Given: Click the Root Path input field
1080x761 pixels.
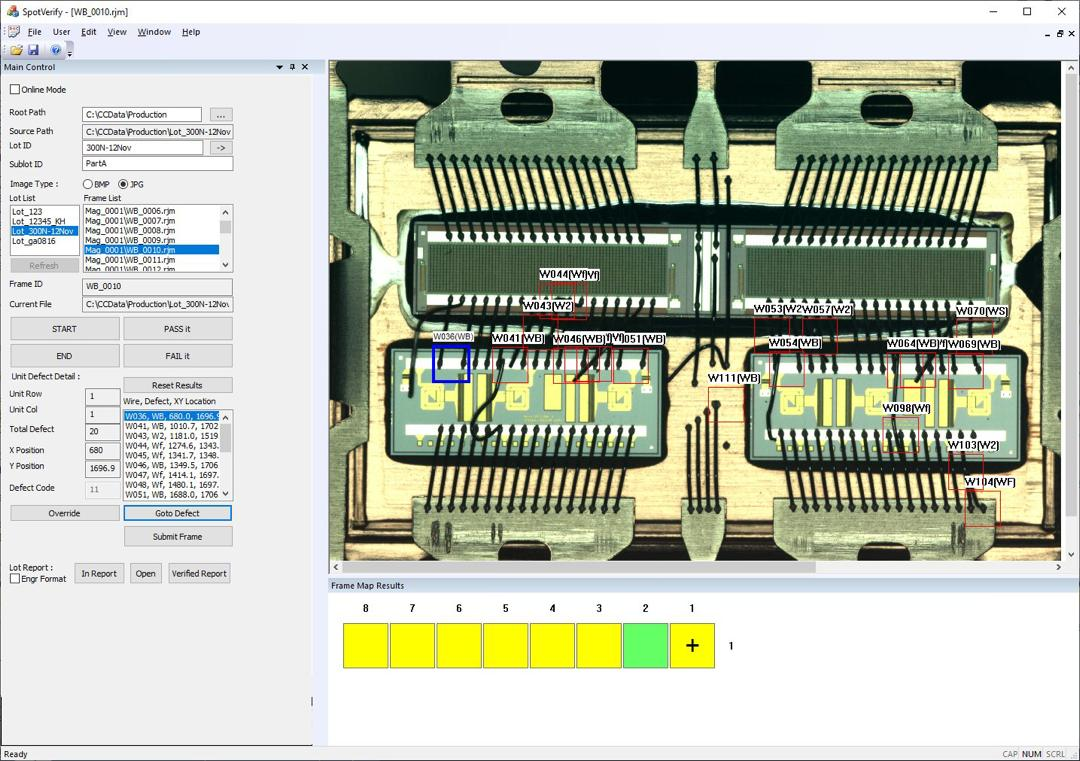Looking at the screenshot, I should [142, 114].
